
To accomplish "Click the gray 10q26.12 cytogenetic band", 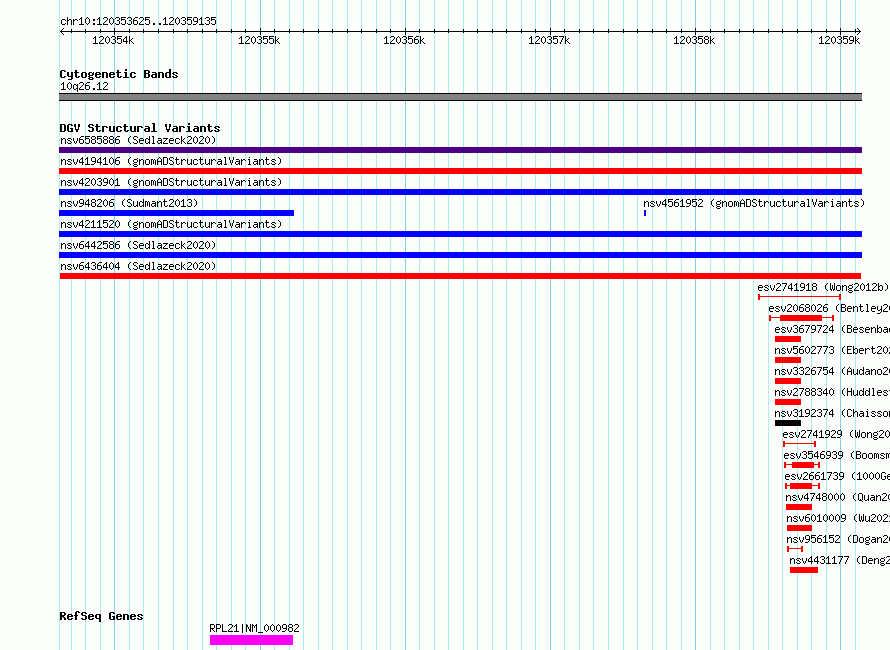I will pyautogui.click(x=460, y=97).
